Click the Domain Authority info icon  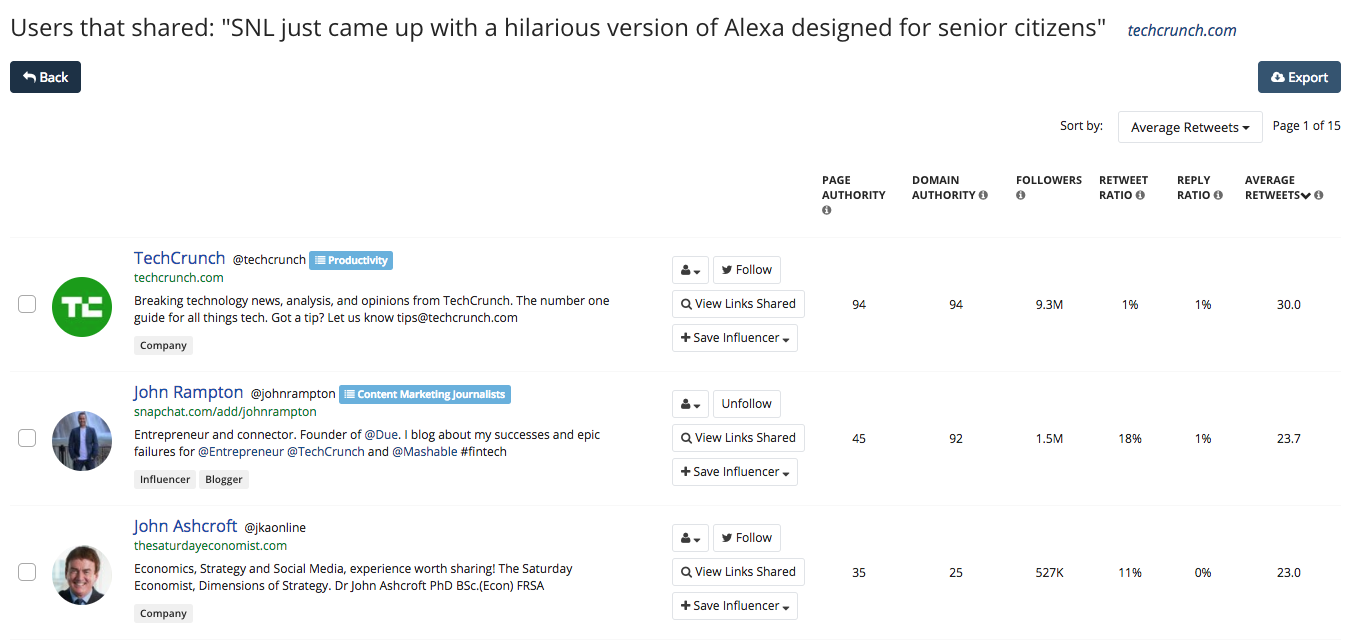983,195
